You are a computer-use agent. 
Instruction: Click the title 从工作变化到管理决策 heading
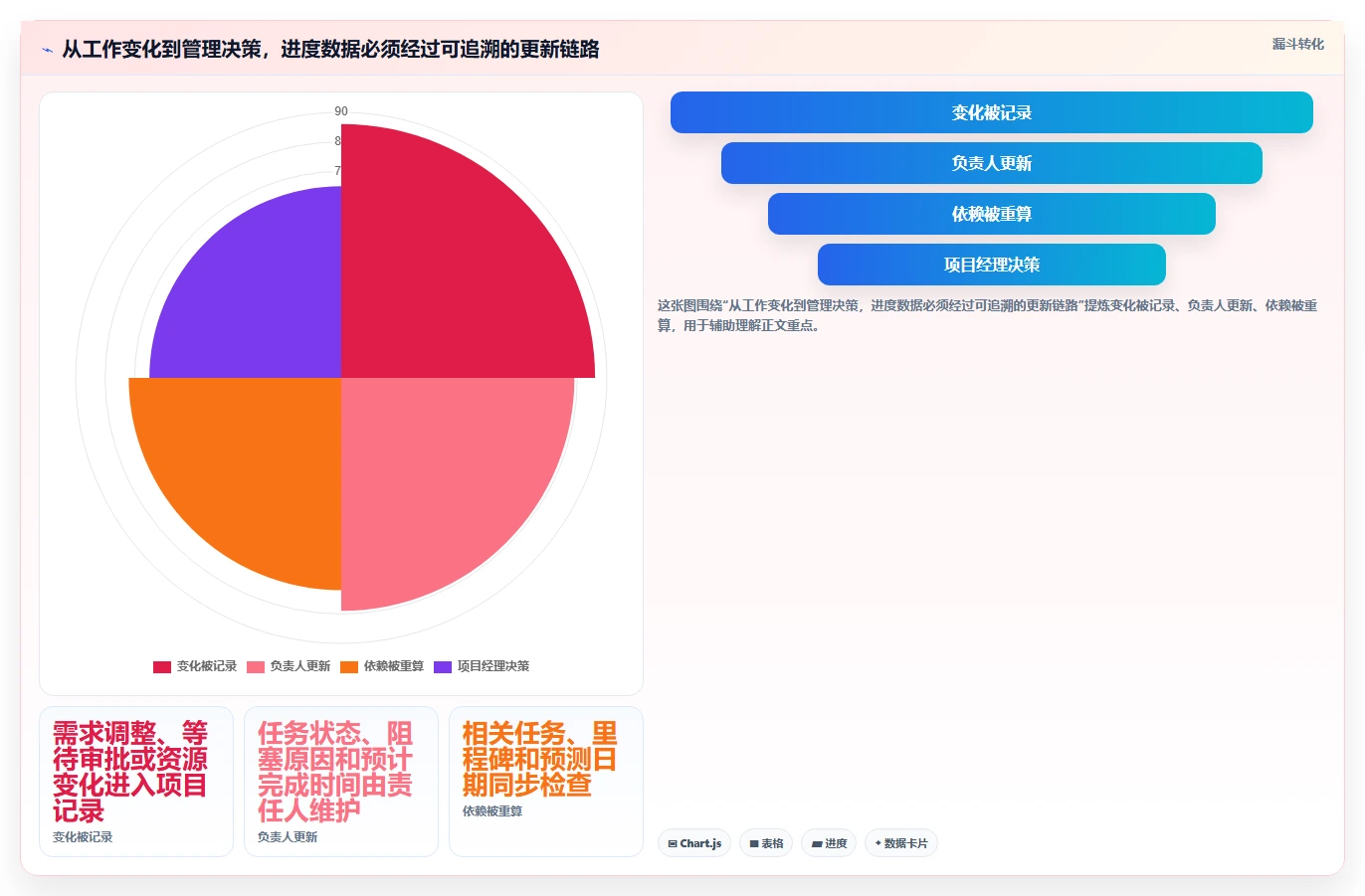pos(330,50)
